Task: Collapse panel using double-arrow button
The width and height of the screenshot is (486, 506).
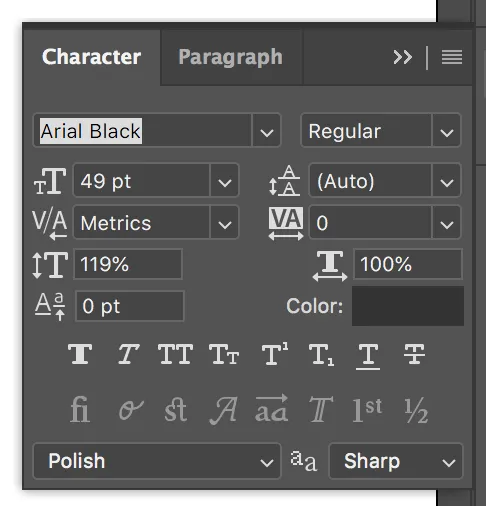Action: click(403, 57)
